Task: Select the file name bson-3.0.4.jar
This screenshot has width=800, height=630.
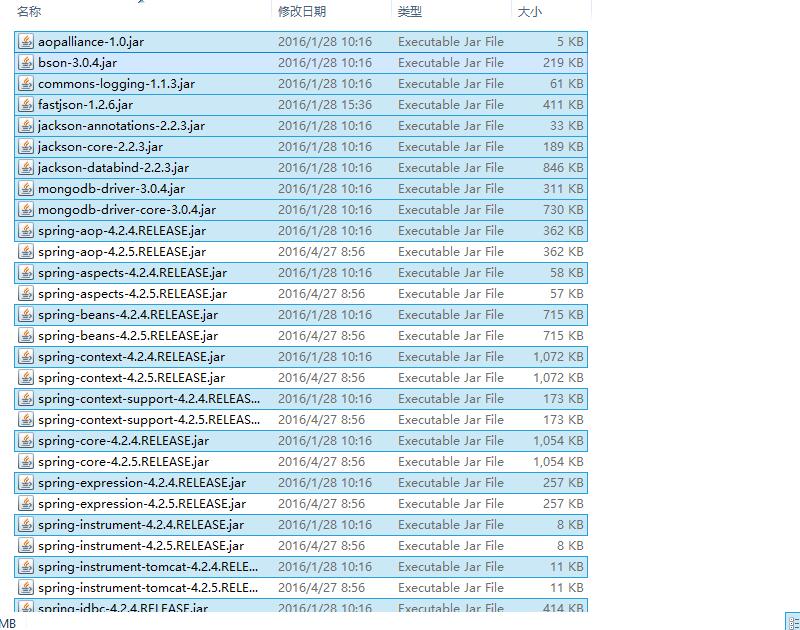Action: (x=78, y=63)
